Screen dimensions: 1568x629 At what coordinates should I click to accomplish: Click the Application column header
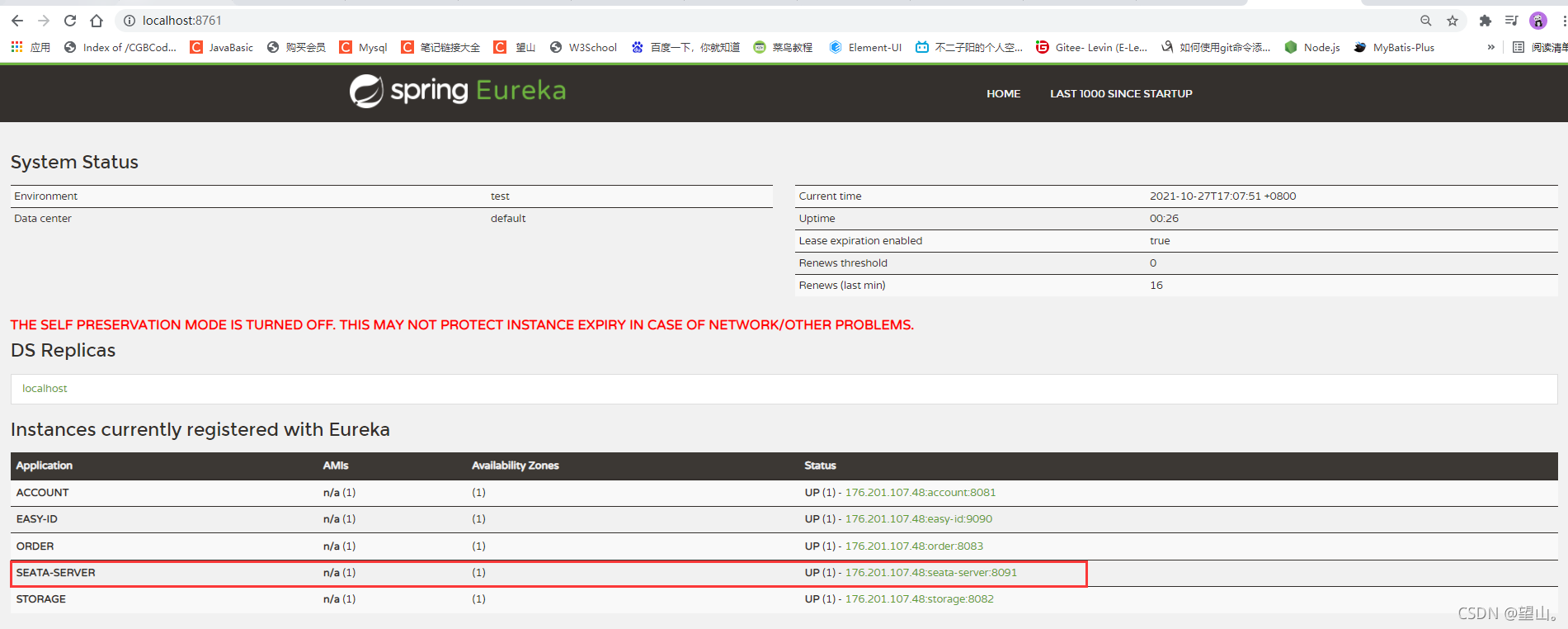coord(45,466)
